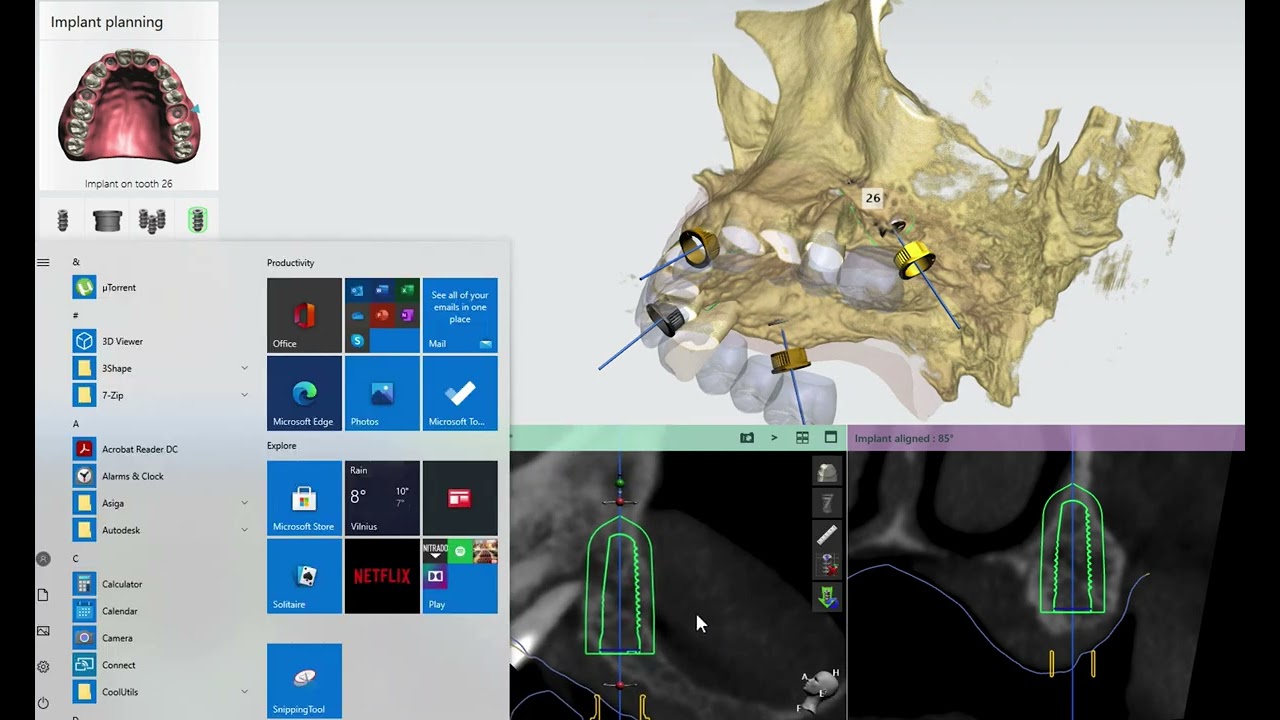Click the four-pane layout icon
1280x720 pixels.
pos(802,438)
